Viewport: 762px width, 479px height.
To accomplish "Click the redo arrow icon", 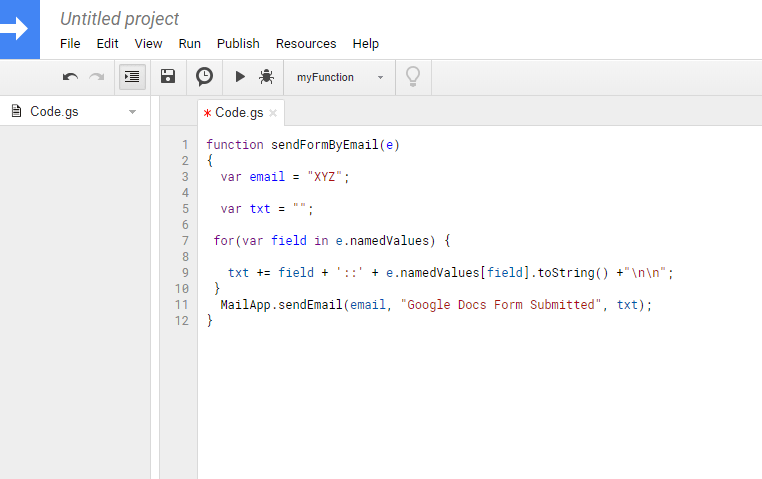I will pyautogui.click(x=97, y=77).
